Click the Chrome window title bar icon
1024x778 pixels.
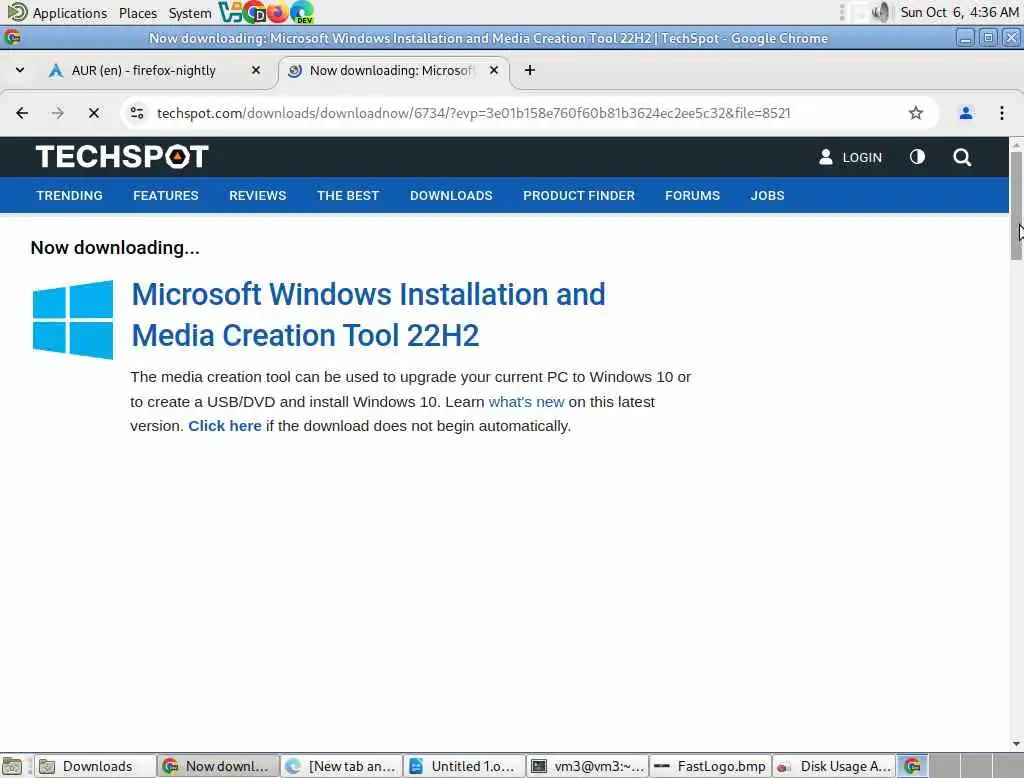tap(12, 38)
